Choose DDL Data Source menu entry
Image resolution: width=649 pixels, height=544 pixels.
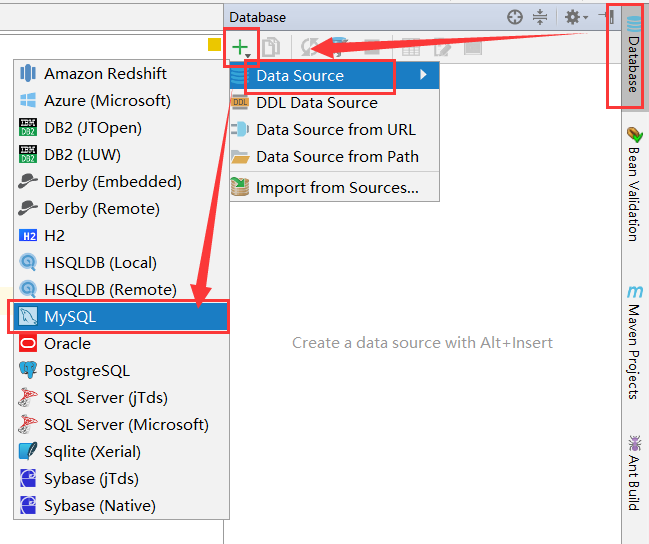click(334, 103)
